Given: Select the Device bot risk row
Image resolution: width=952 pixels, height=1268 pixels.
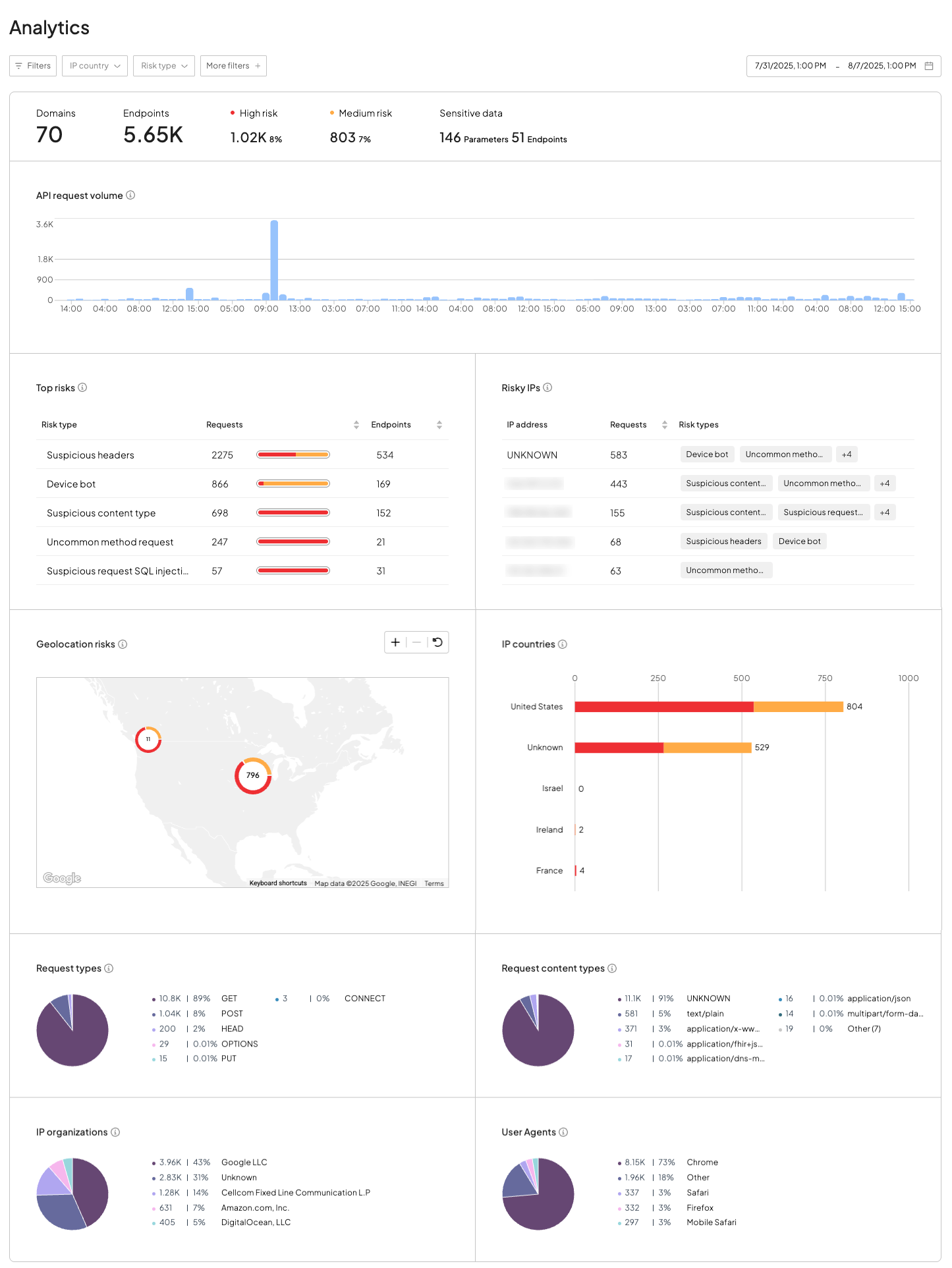Looking at the screenshot, I should click(71, 484).
